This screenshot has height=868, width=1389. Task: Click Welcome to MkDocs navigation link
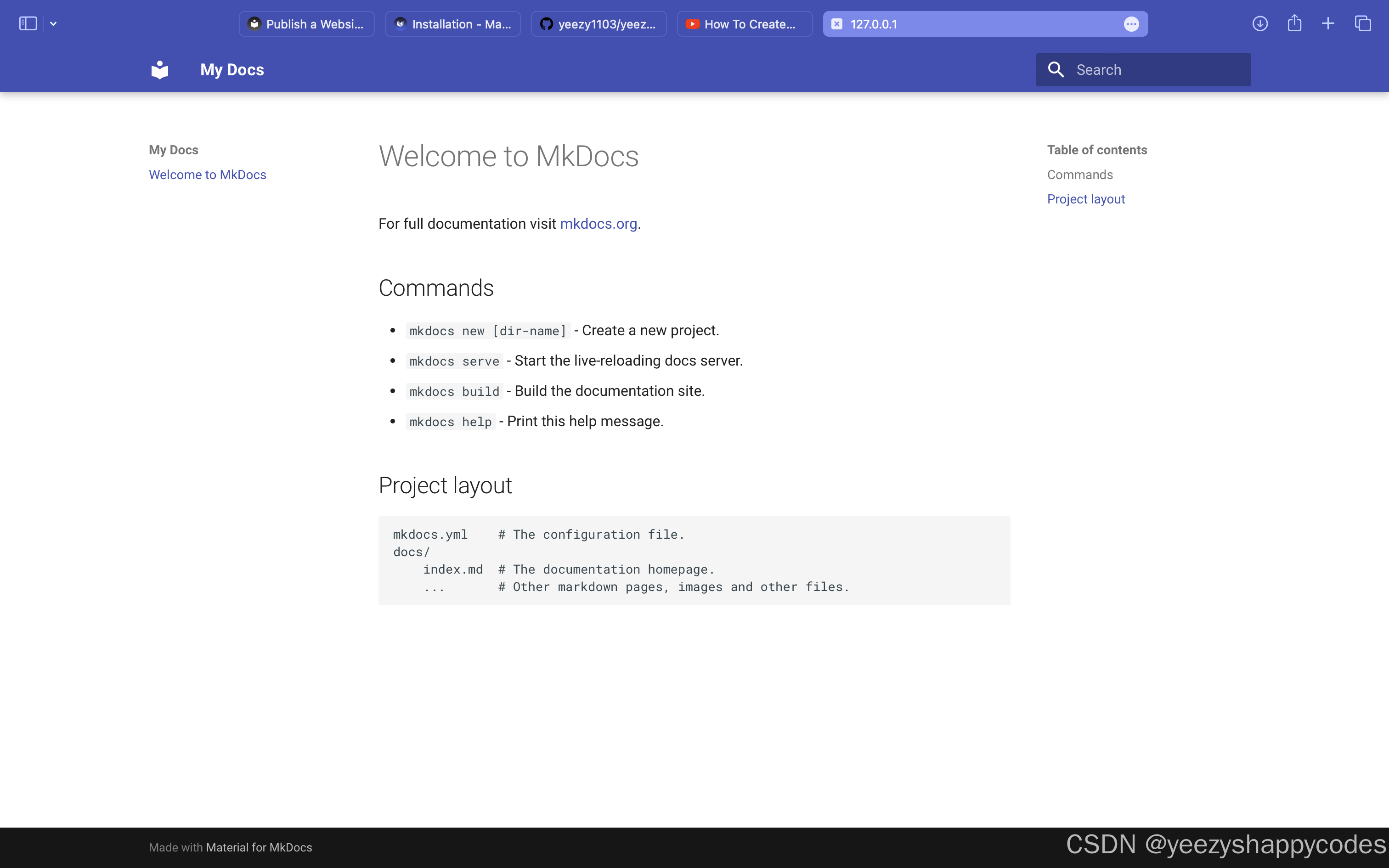[207, 175]
